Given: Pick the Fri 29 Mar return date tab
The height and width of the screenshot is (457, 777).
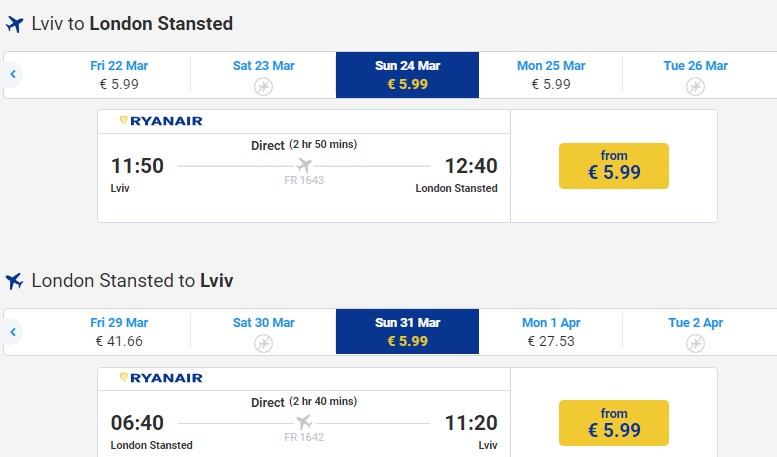Looking at the screenshot, I should (x=119, y=332).
